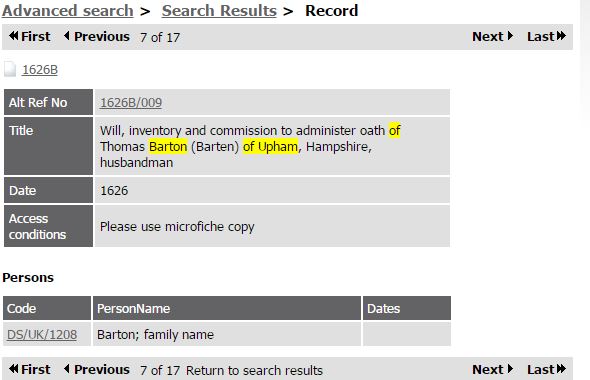Go back to Search Results breadcrumb

click(219, 11)
